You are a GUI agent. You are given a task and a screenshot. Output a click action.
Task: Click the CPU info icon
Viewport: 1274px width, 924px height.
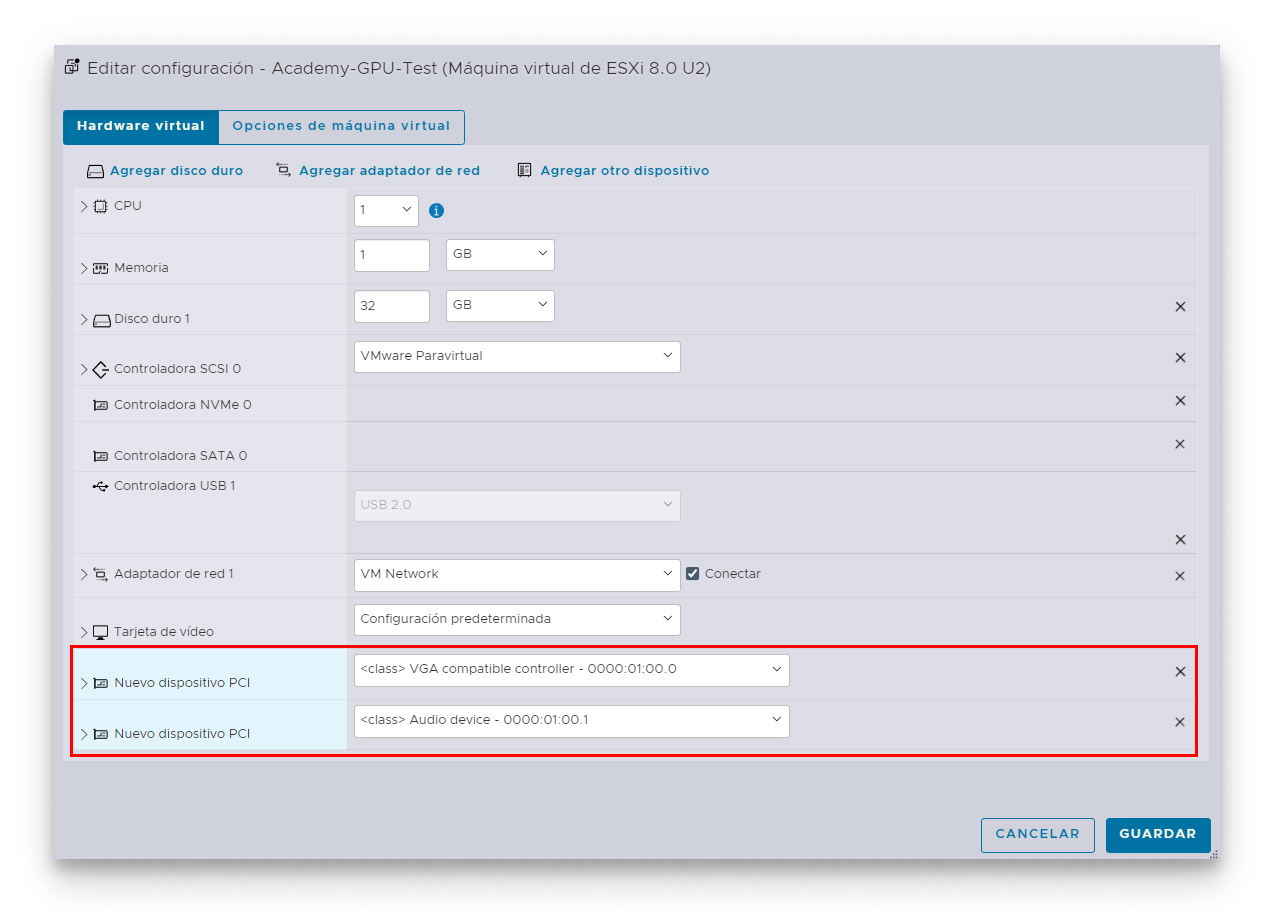click(436, 211)
